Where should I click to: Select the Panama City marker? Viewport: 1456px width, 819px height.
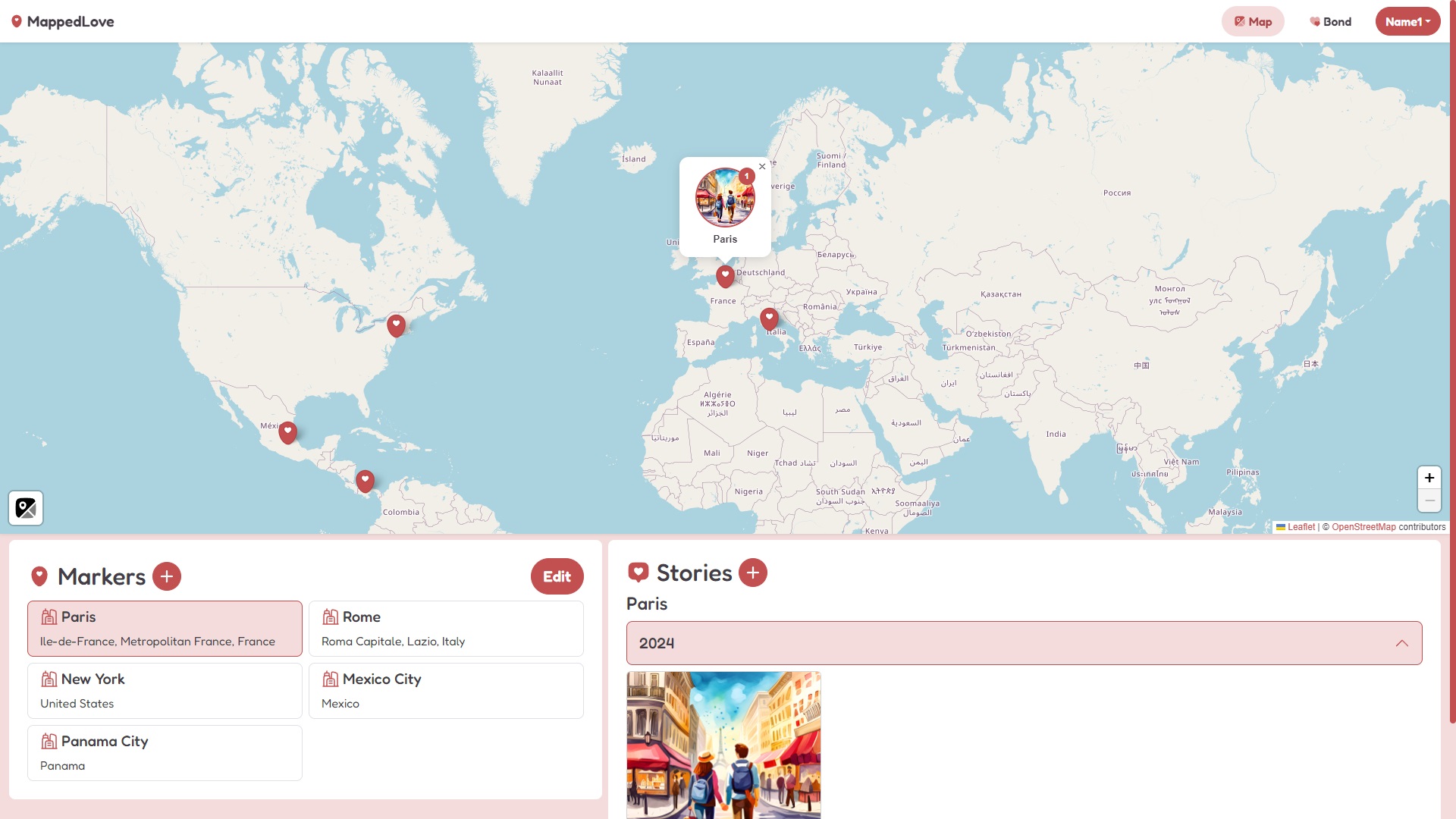coord(164,752)
